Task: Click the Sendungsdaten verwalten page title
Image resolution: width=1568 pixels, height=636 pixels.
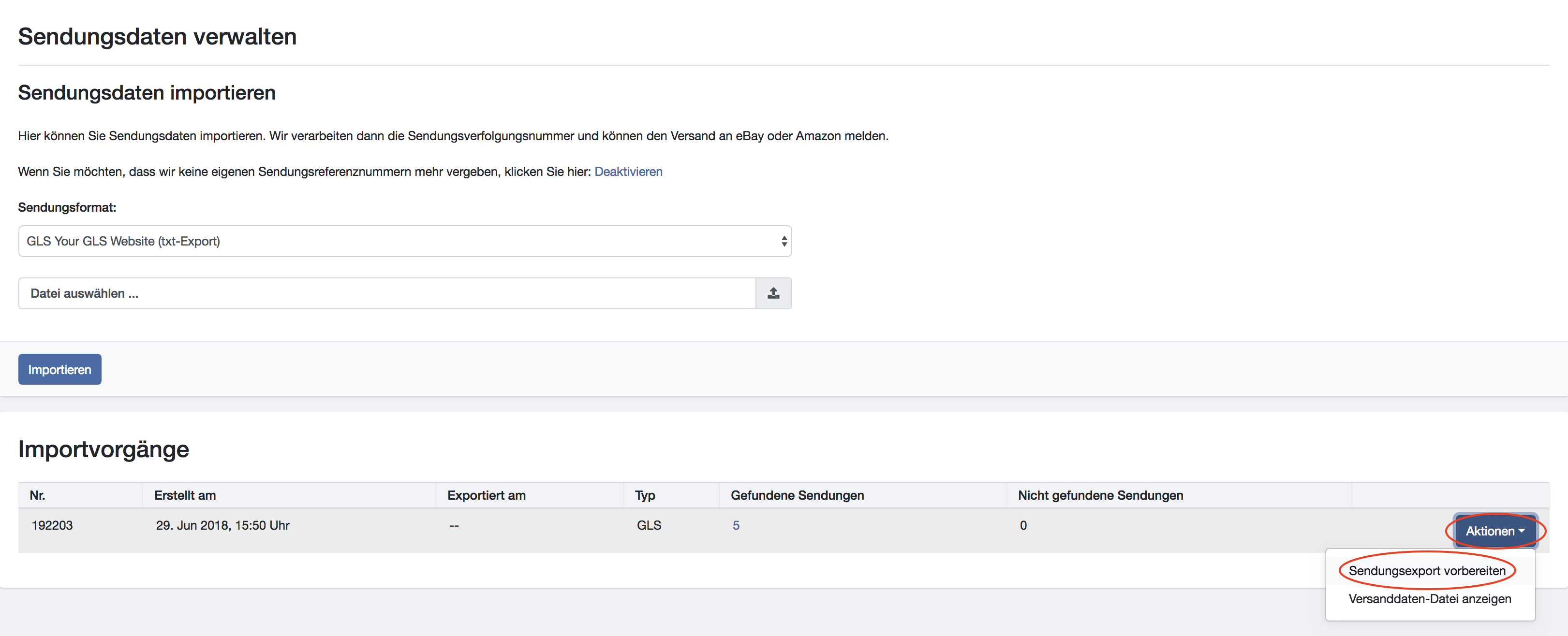Action: click(x=157, y=36)
